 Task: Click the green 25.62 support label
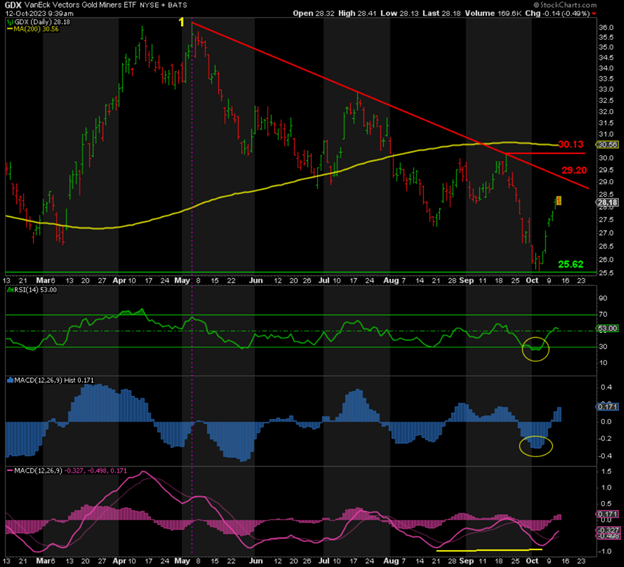pos(571,264)
